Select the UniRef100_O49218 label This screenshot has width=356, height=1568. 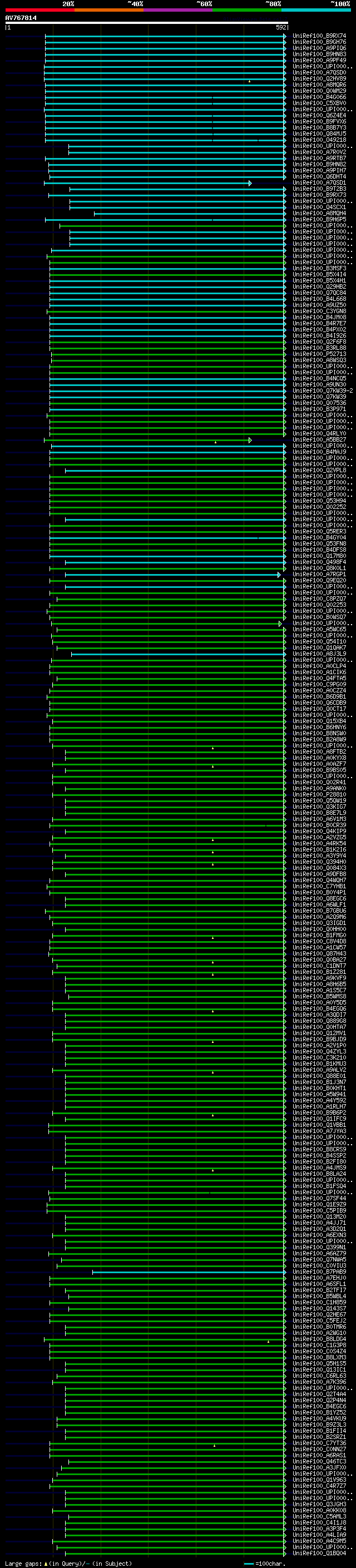point(319,140)
